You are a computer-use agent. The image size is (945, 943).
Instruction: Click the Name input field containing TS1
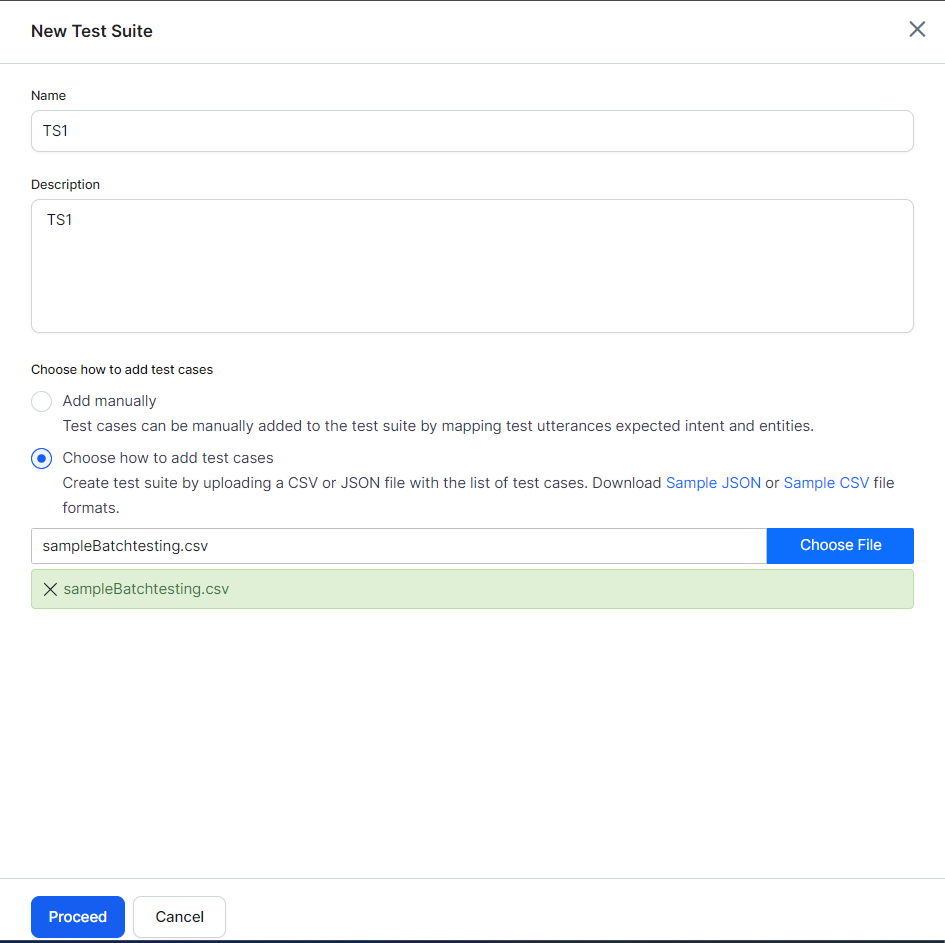(x=472, y=131)
